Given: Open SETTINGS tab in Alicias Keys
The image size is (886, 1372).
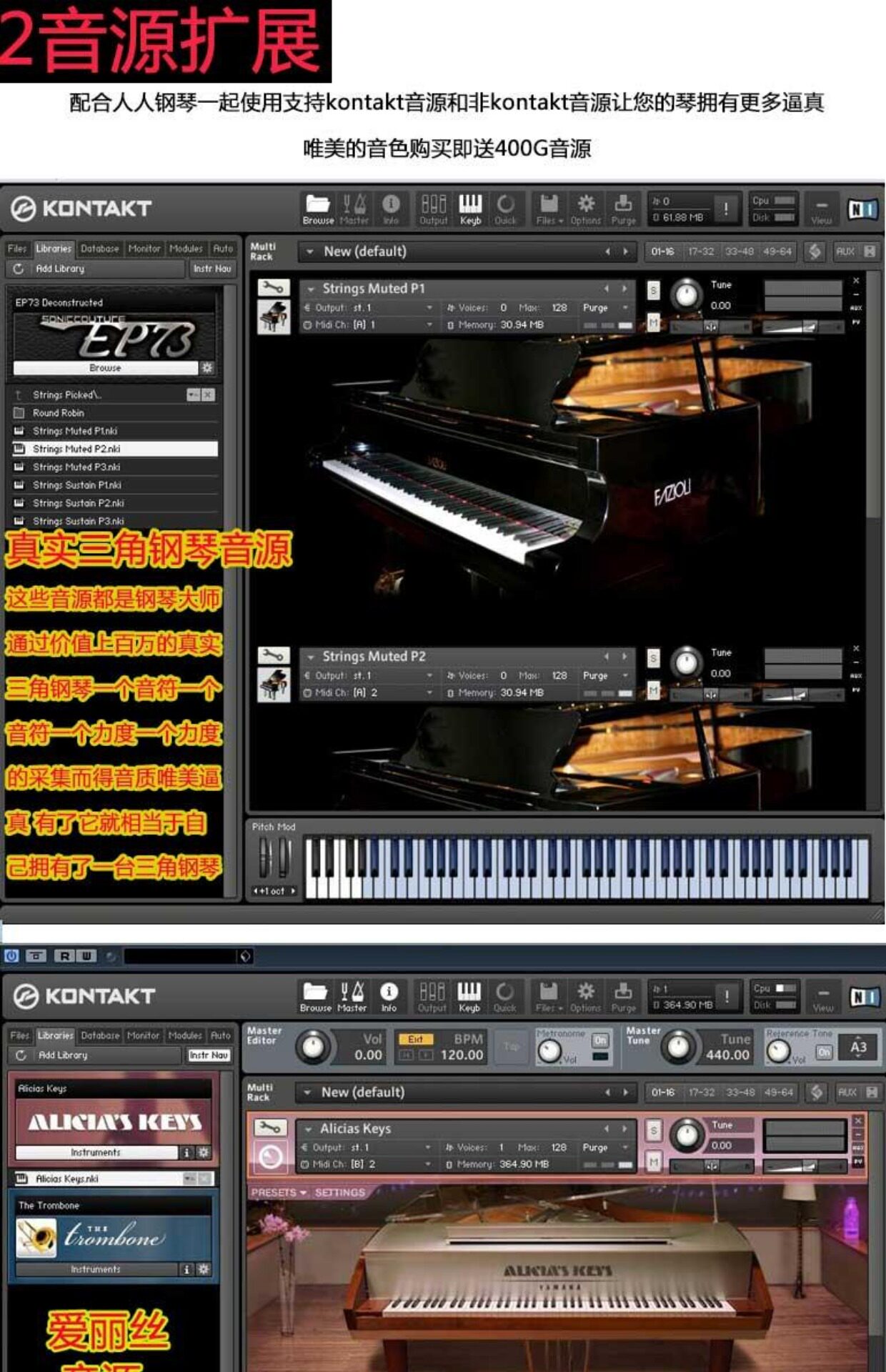Looking at the screenshot, I should click(x=340, y=1193).
